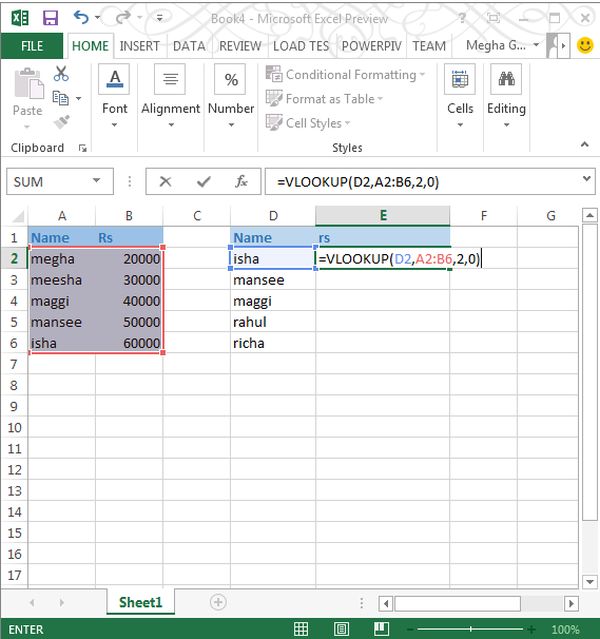
Task: Click the Ribbon Display Options icon
Action: 493,18
